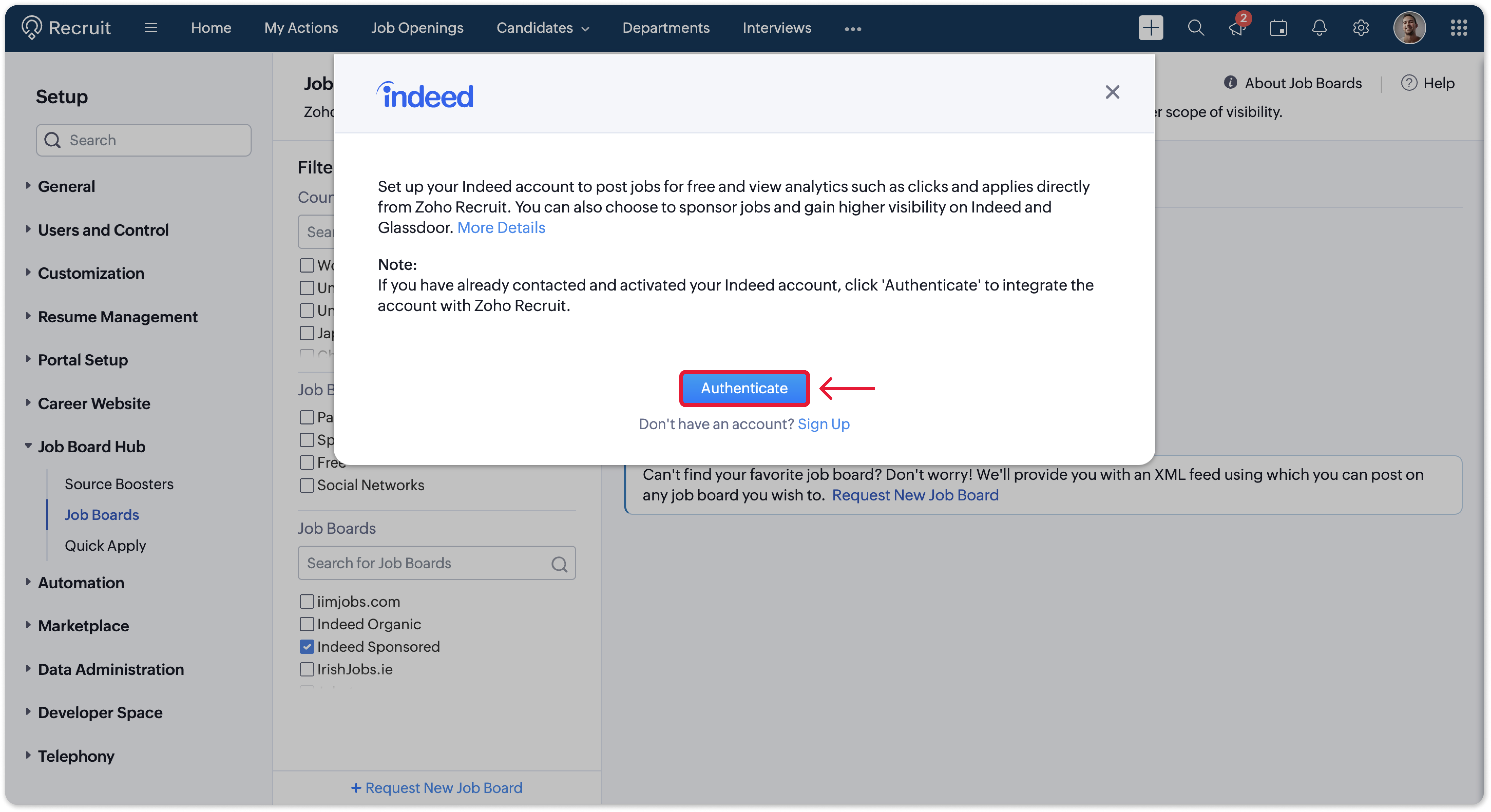Check the IrishJobs.ie checkbox
Screen dimensions: 1491x812
coord(307,669)
